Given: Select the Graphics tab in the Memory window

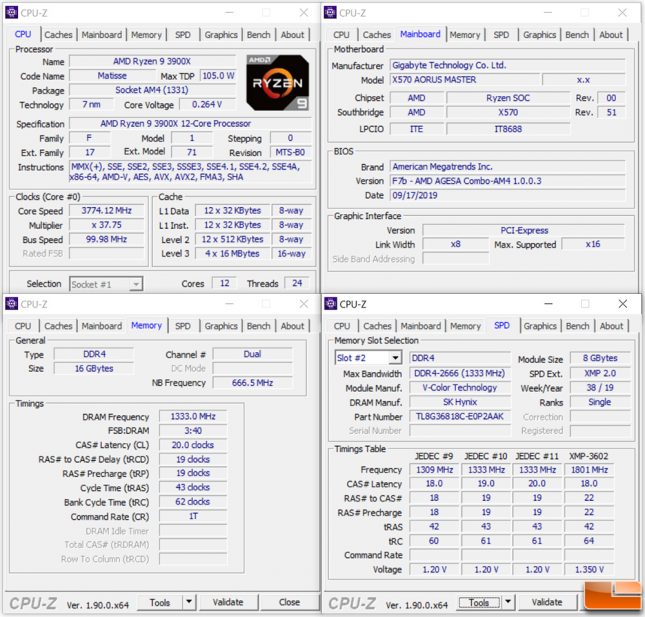Looking at the screenshot, I should click(221, 326).
